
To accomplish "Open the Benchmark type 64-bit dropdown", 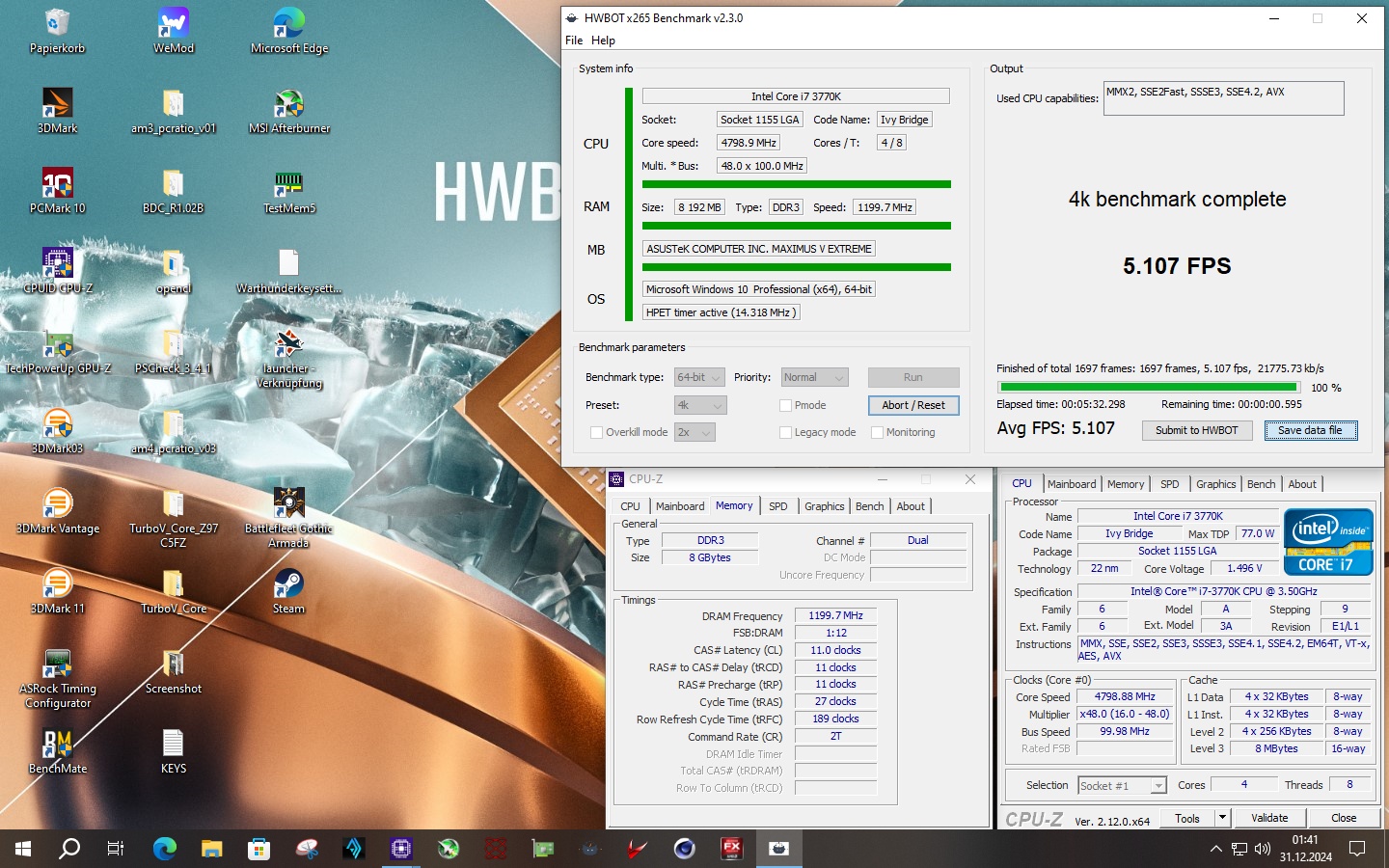I will click(699, 377).
